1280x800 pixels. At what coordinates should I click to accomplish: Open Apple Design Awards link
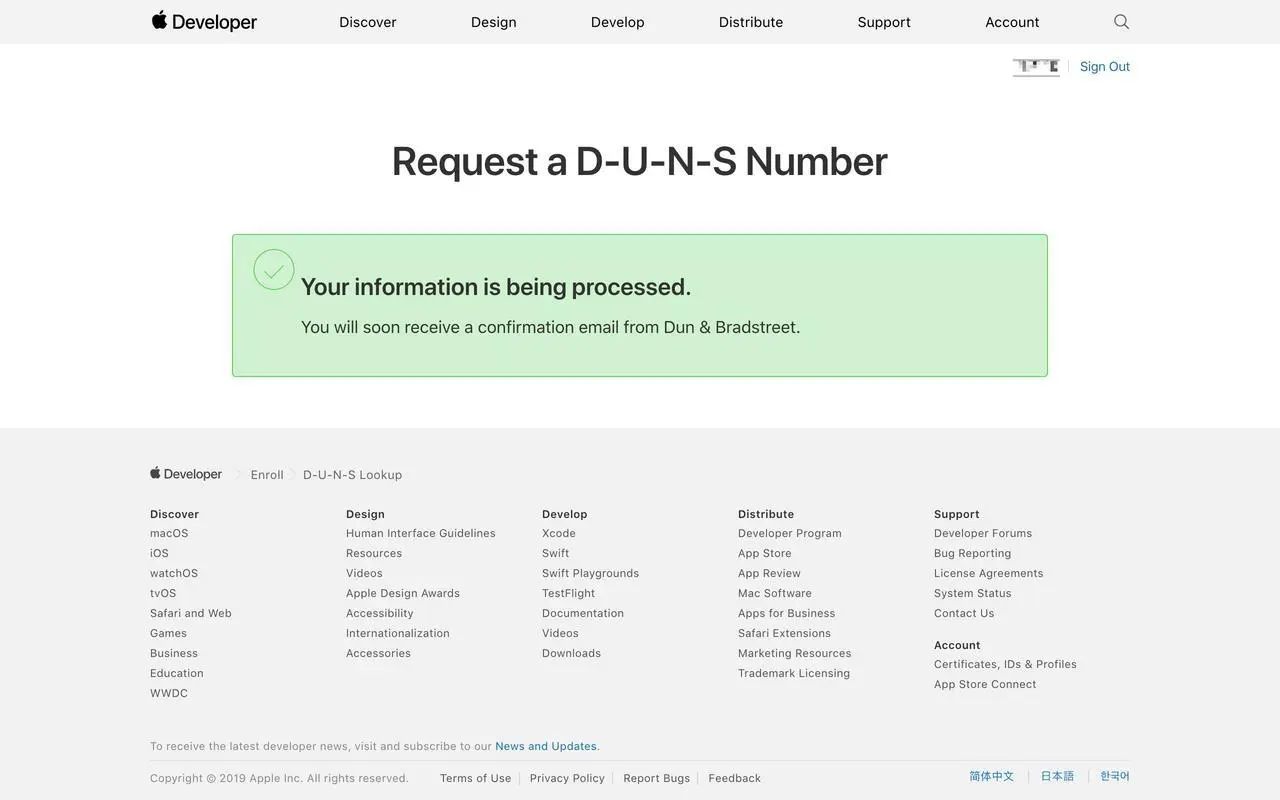[x=403, y=593]
